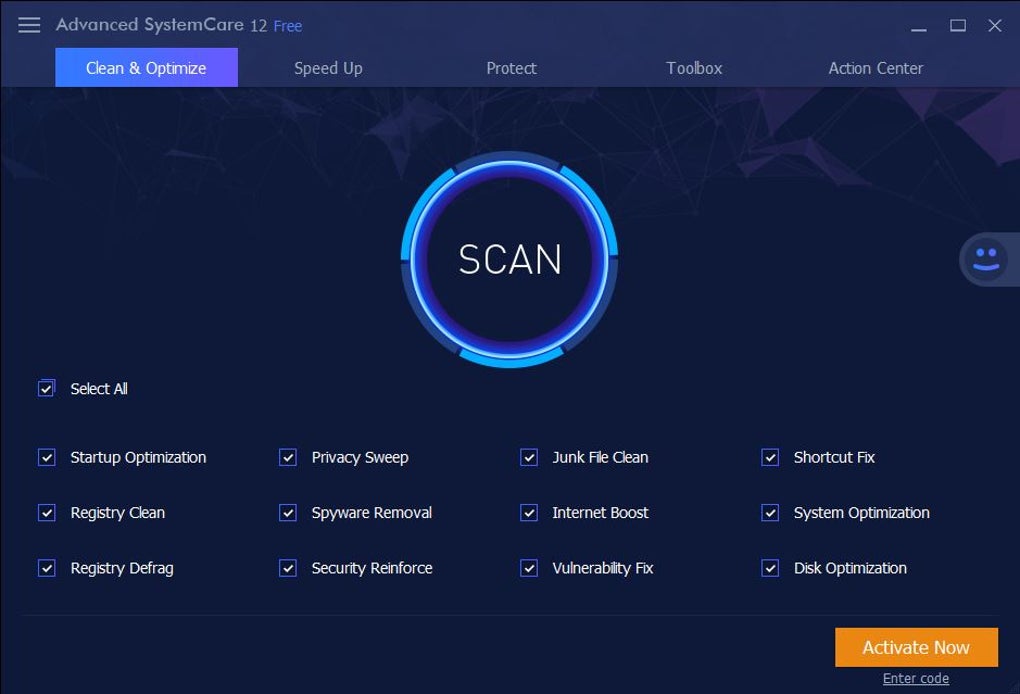Toggle Security Reinforce checkbox
This screenshot has width=1020, height=694.
point(288,568)
